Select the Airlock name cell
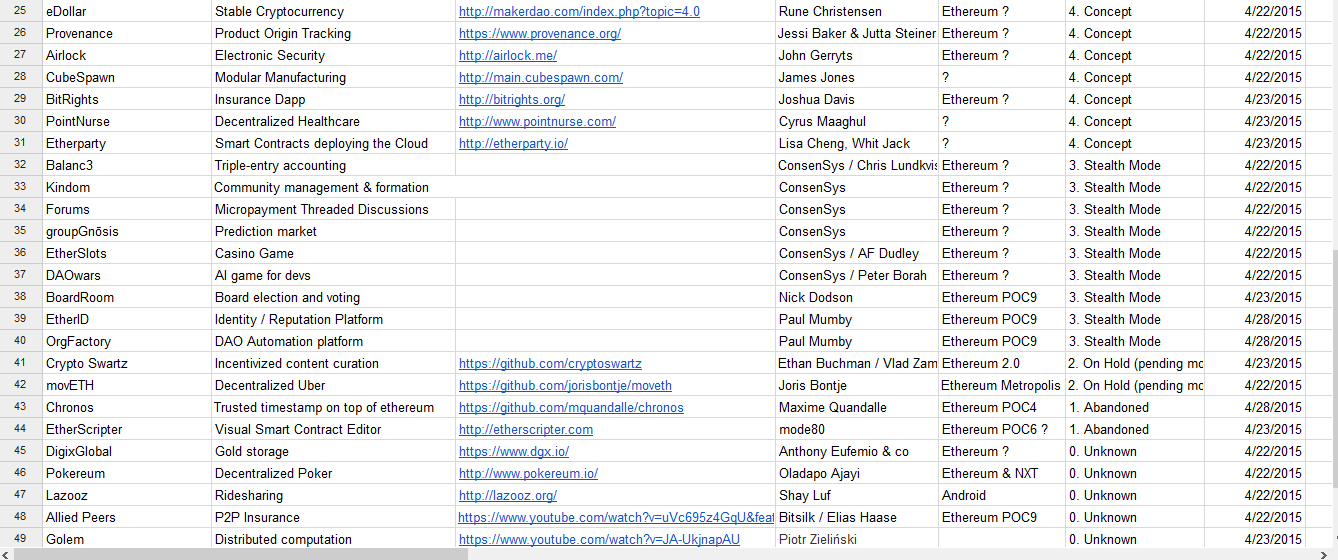Image resolution: width=1338 pixels, height=560 pixels. tap(127, 56)
